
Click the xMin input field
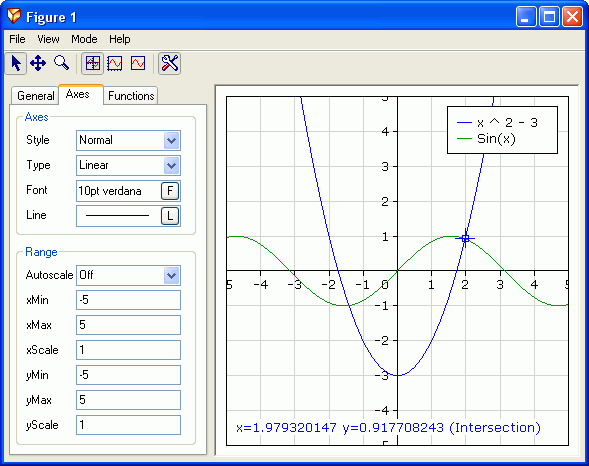pos(128,300)
